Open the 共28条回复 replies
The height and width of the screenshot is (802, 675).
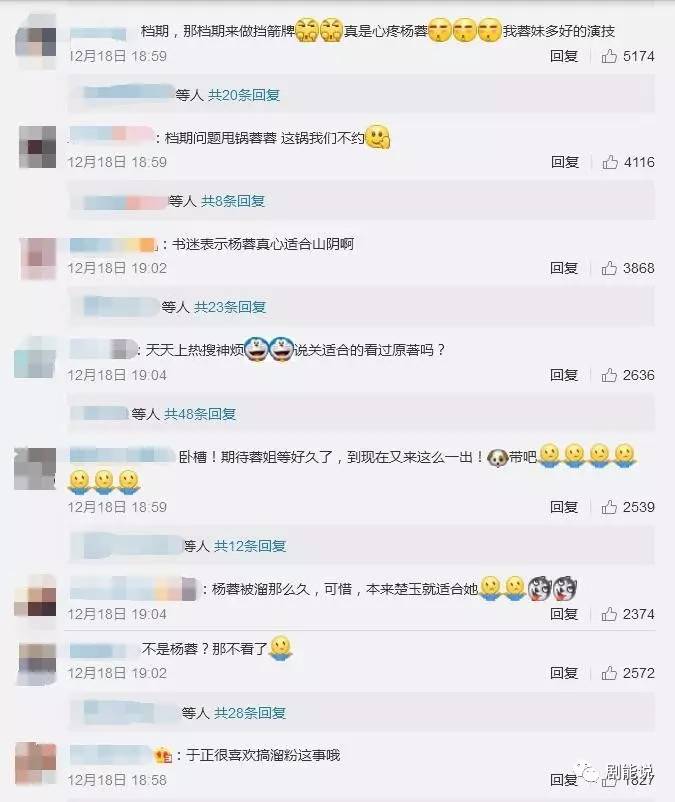tap(250, 712)
